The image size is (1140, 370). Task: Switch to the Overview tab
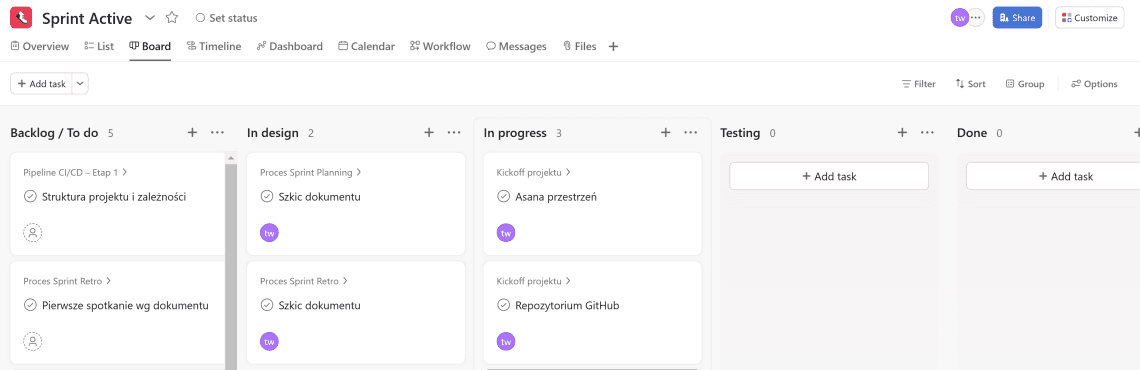40,47
